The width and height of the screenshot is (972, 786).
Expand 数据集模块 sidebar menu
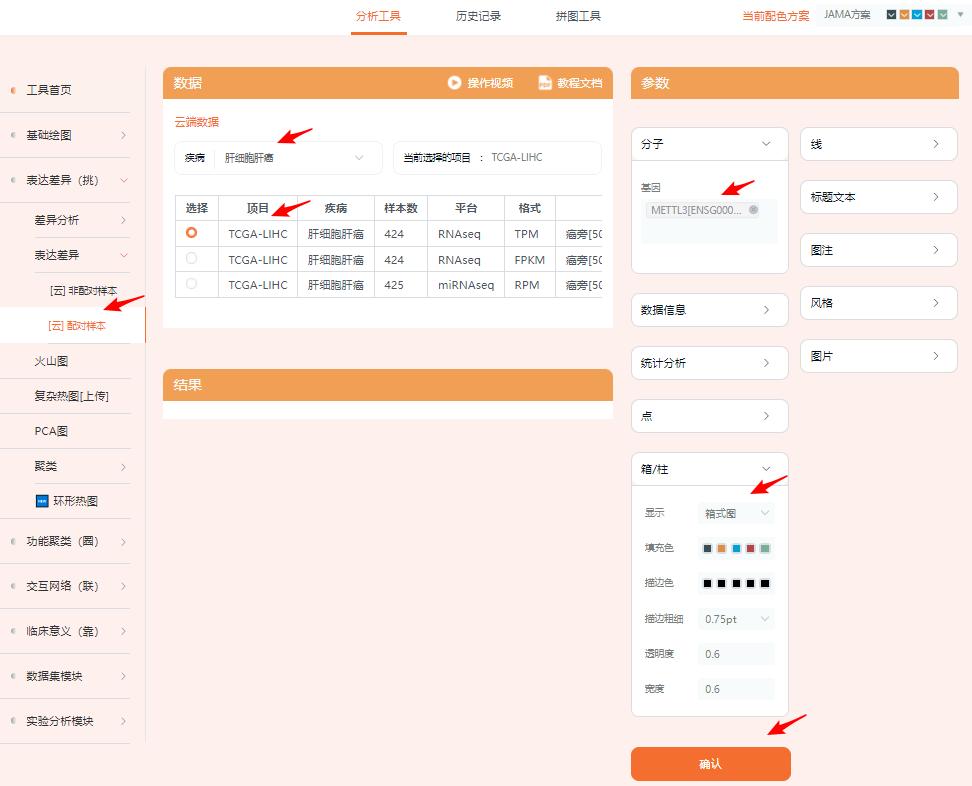[x=65, y=676]
